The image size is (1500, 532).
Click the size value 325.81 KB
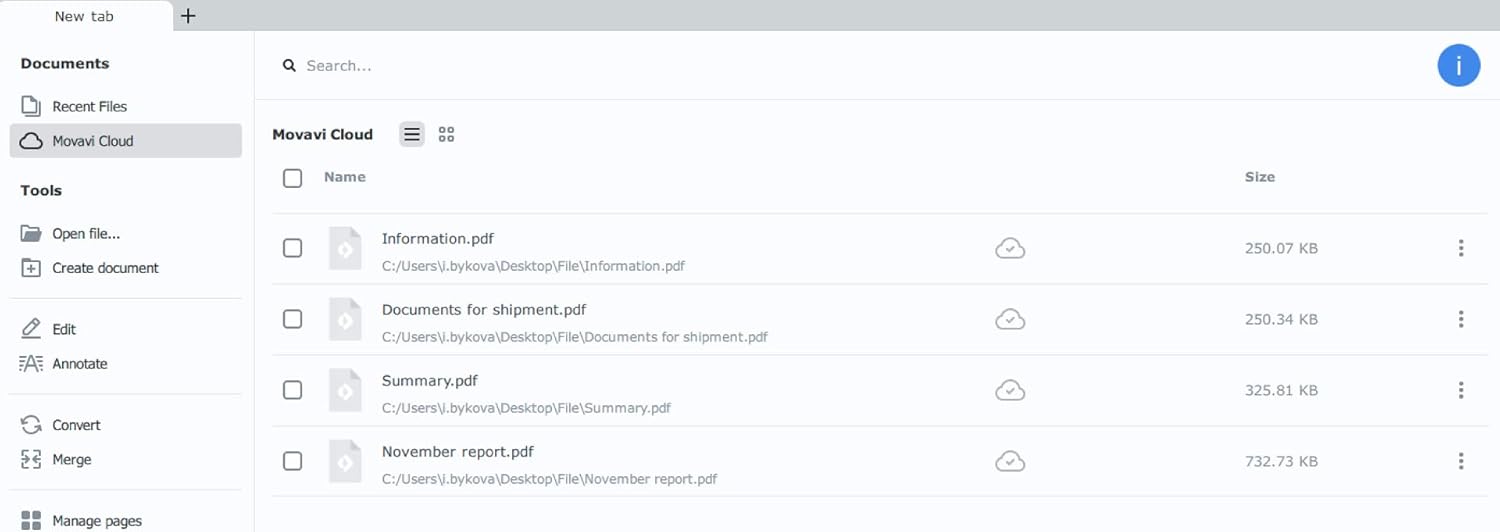pos(1281,391)
